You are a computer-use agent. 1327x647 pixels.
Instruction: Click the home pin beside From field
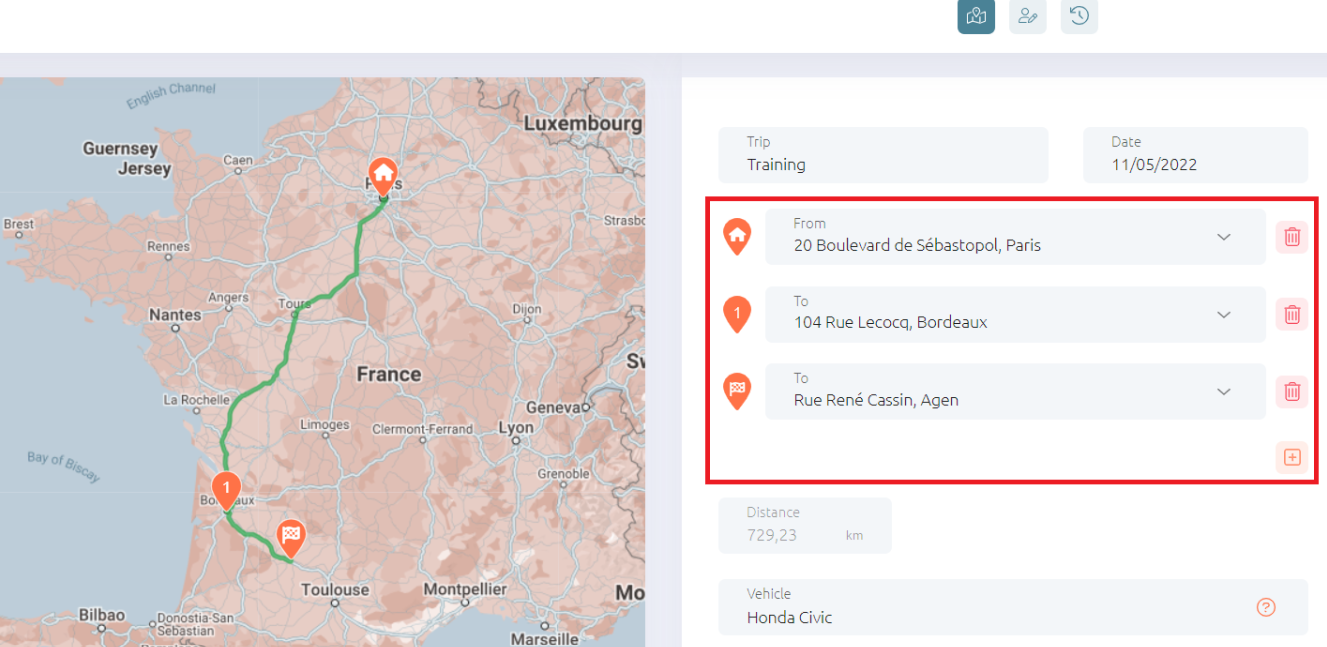(x=737, y=236)
